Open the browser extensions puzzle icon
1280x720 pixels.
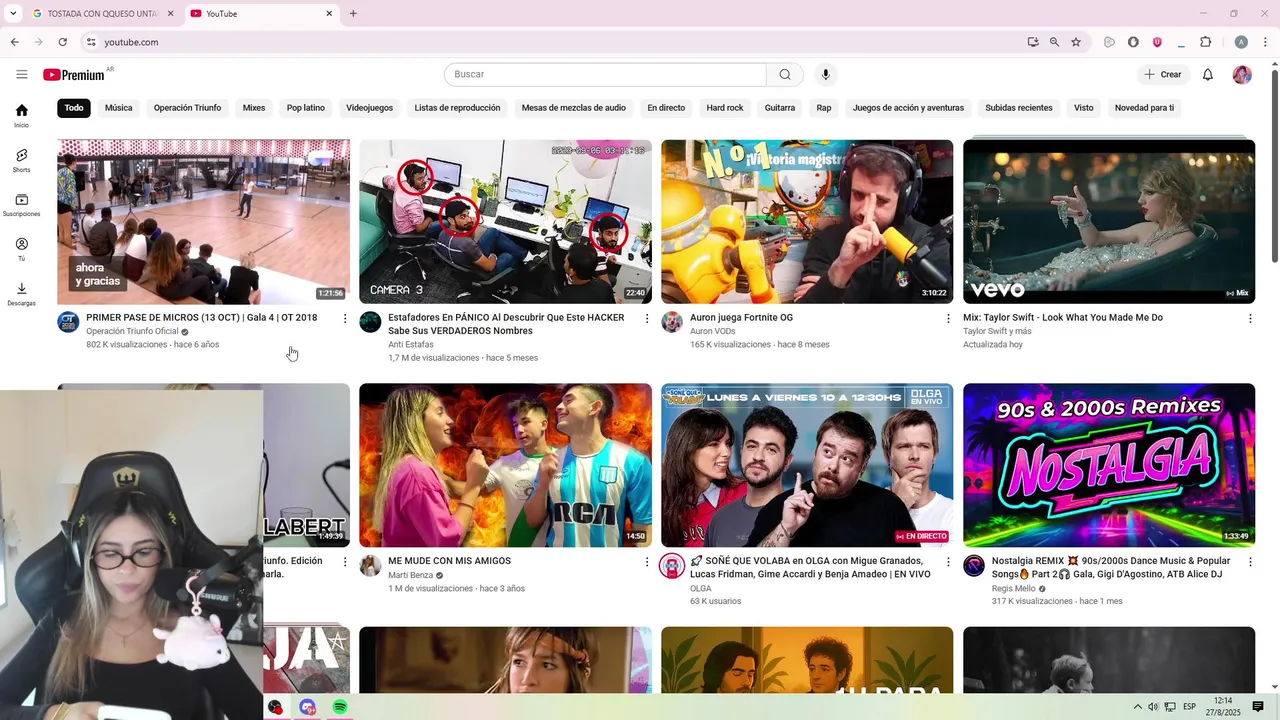(x=1205, y=42)
